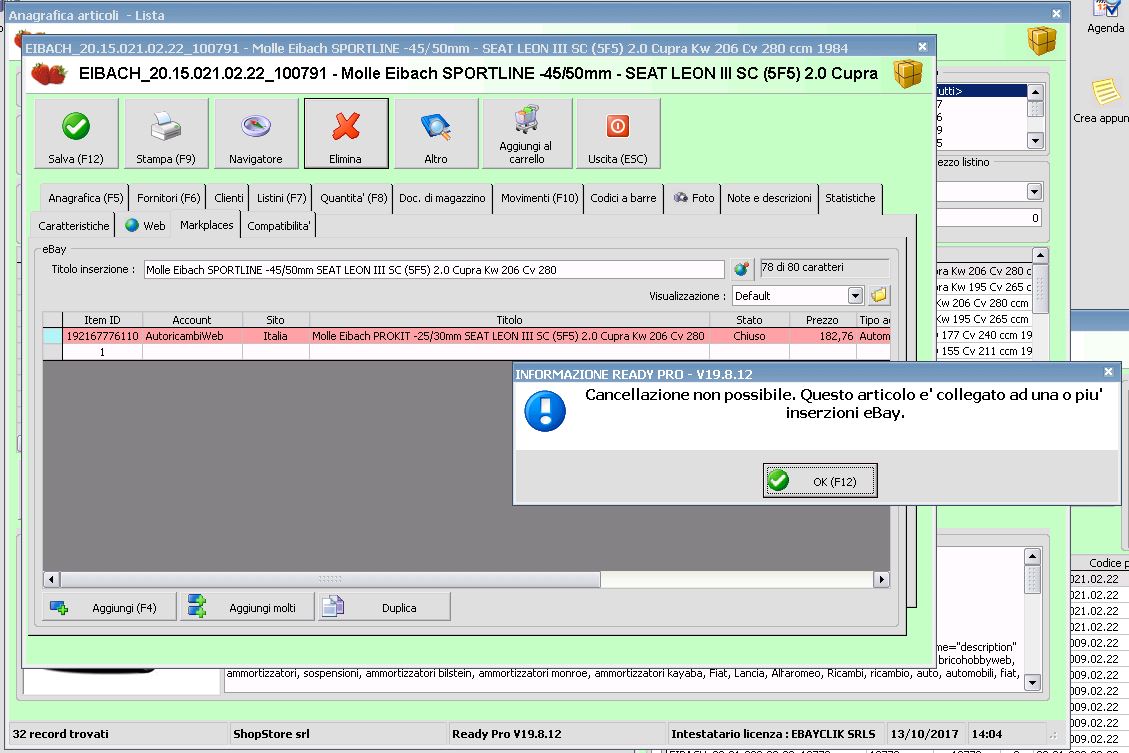Click the box icon in list window corner
The height and width of the screenshot is (753, 1129).
[x=1042, y=40]
